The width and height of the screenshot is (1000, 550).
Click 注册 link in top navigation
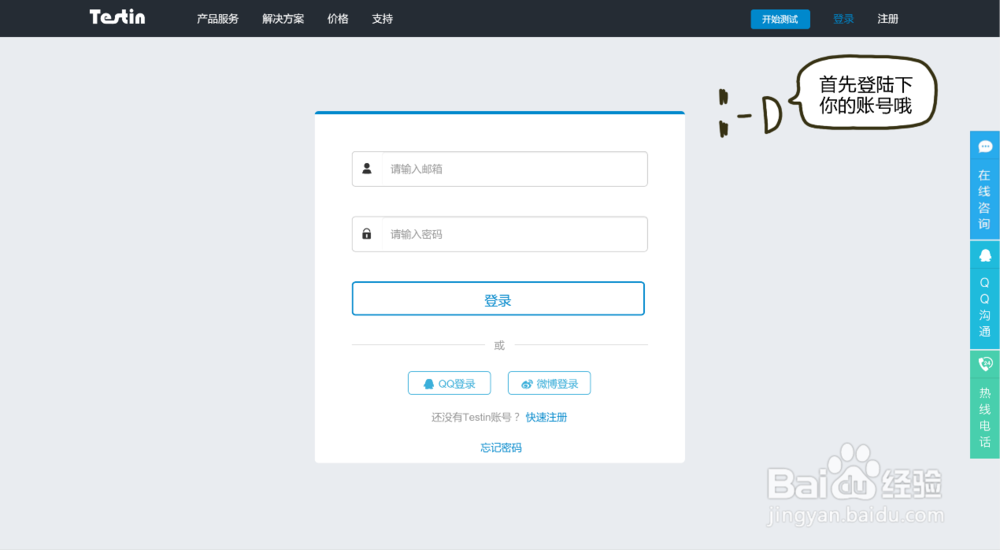coord(888,19)
